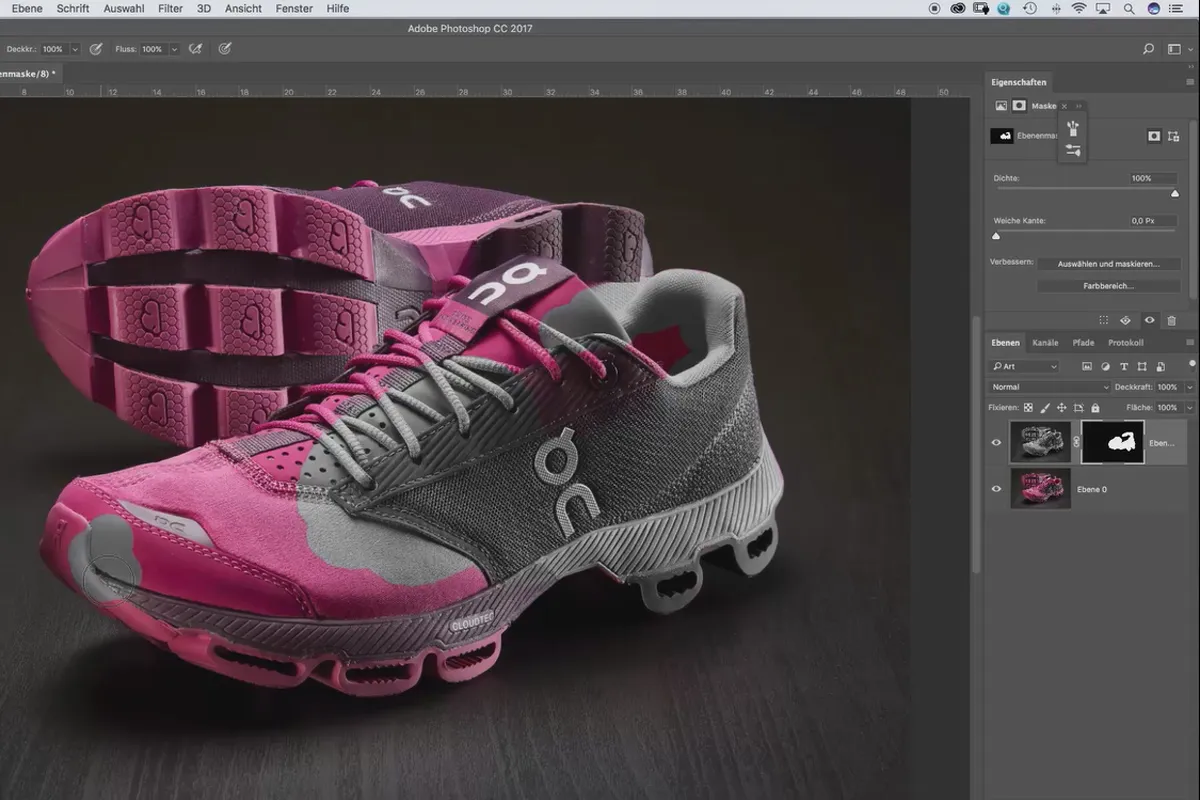Close the collapsed floating dock
Viewport: 1200px width, 800px height.
point(1064,106)
